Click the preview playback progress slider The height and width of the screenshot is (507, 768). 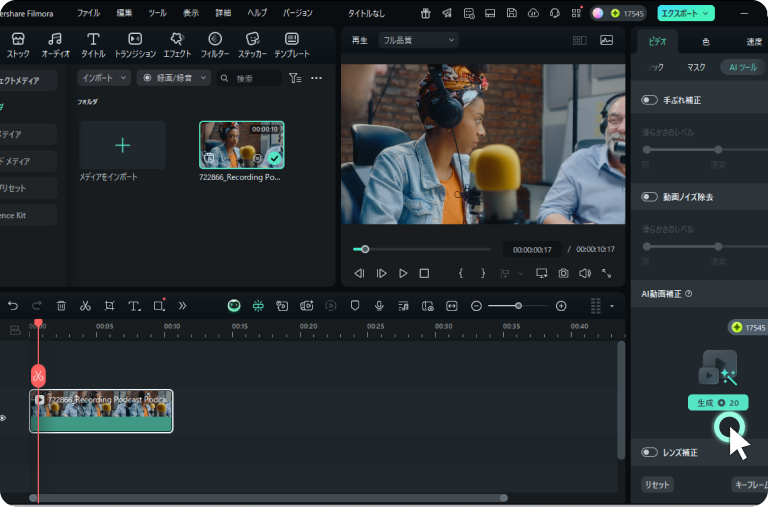point(421,249)
